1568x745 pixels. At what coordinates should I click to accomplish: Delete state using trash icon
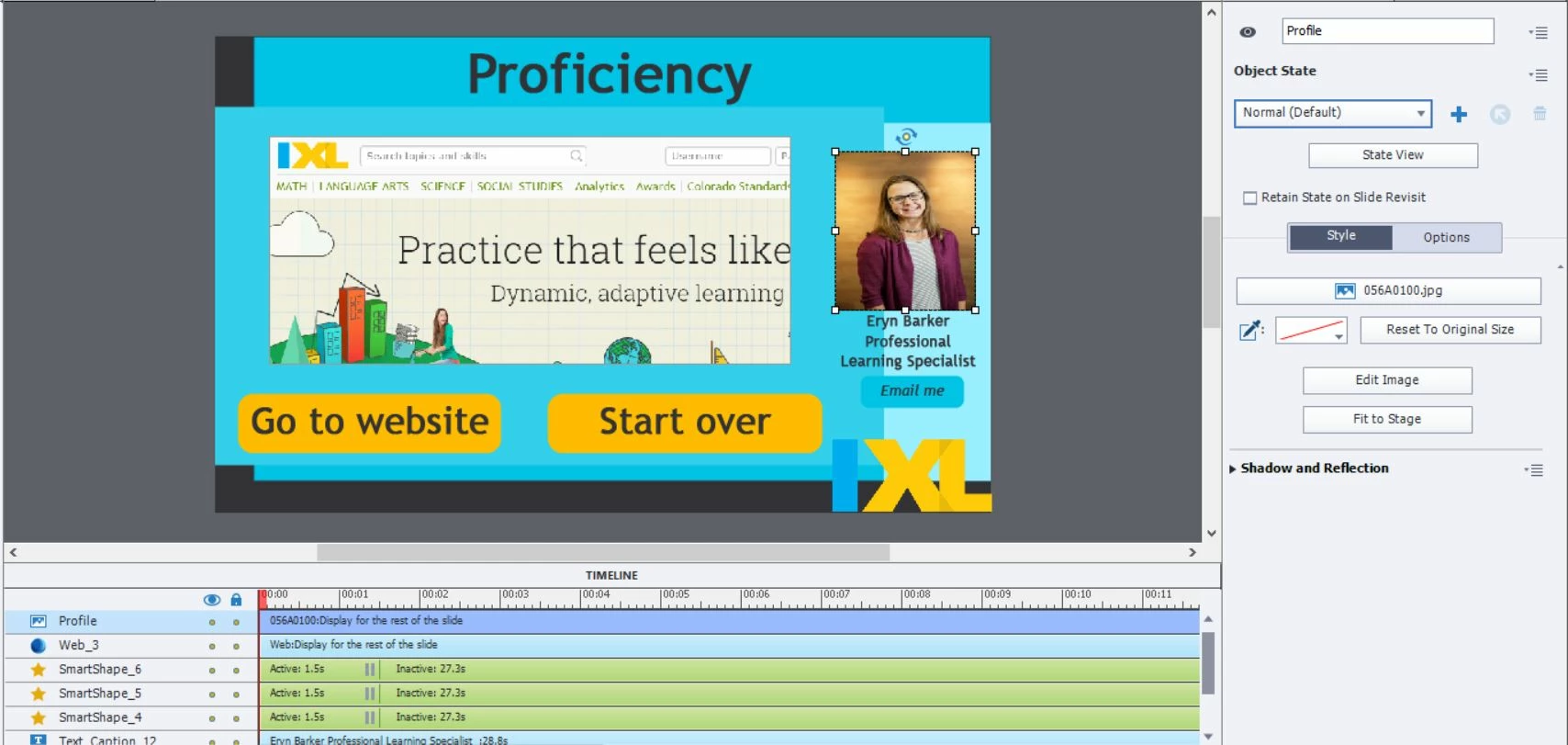[x=1540, y=113]
